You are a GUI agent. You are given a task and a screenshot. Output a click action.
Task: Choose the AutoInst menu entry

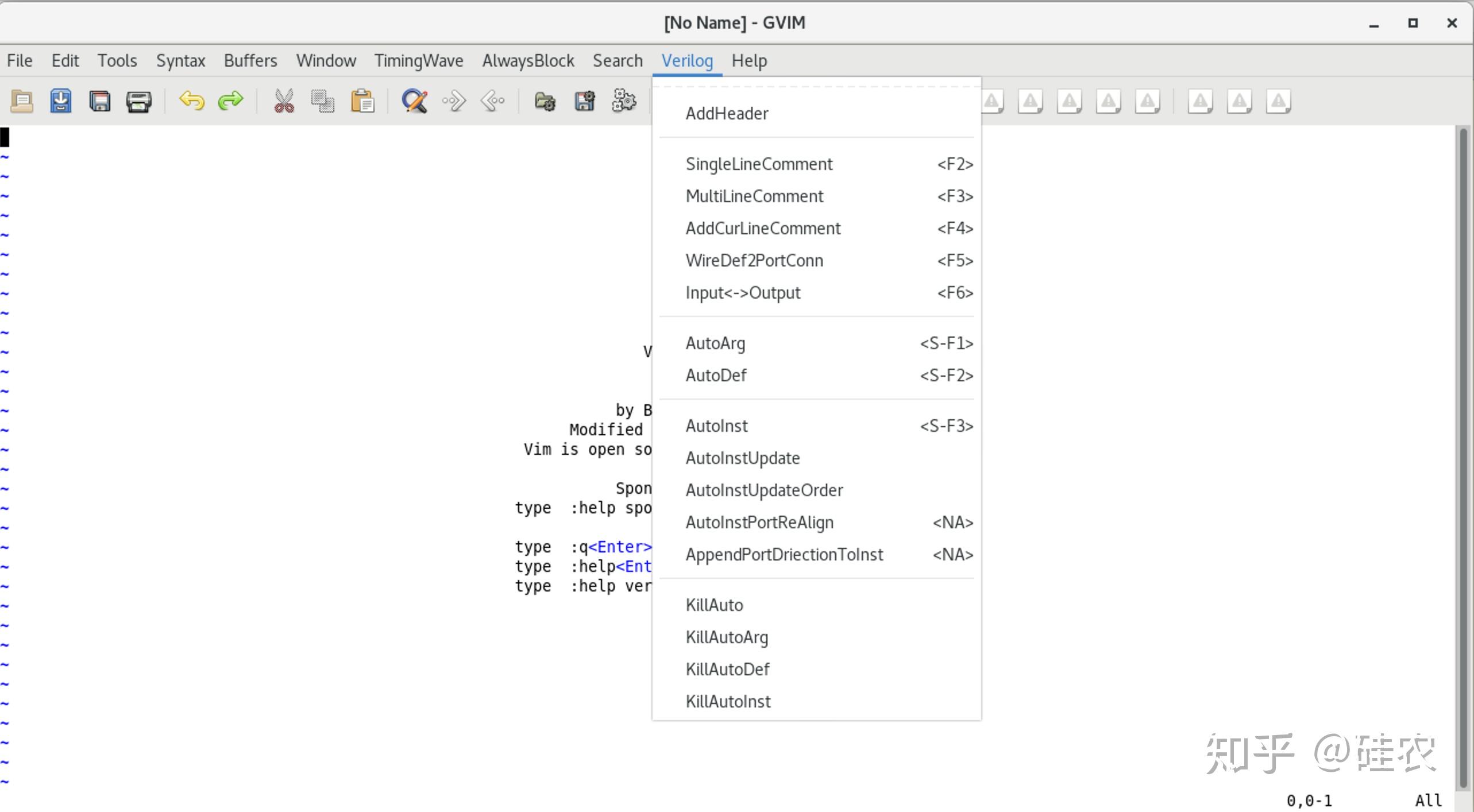716,426
